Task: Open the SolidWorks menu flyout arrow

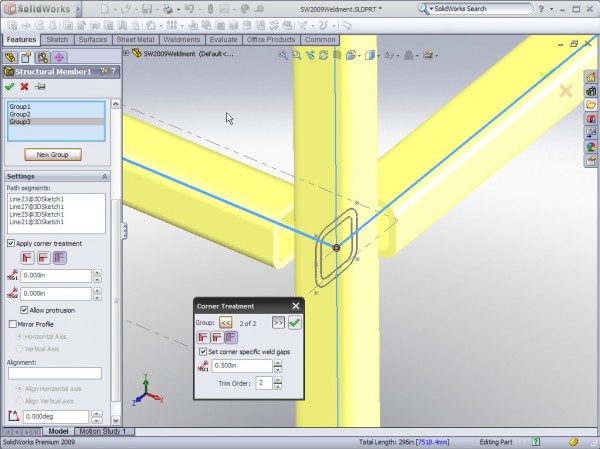Action: [x=77, y=9]
